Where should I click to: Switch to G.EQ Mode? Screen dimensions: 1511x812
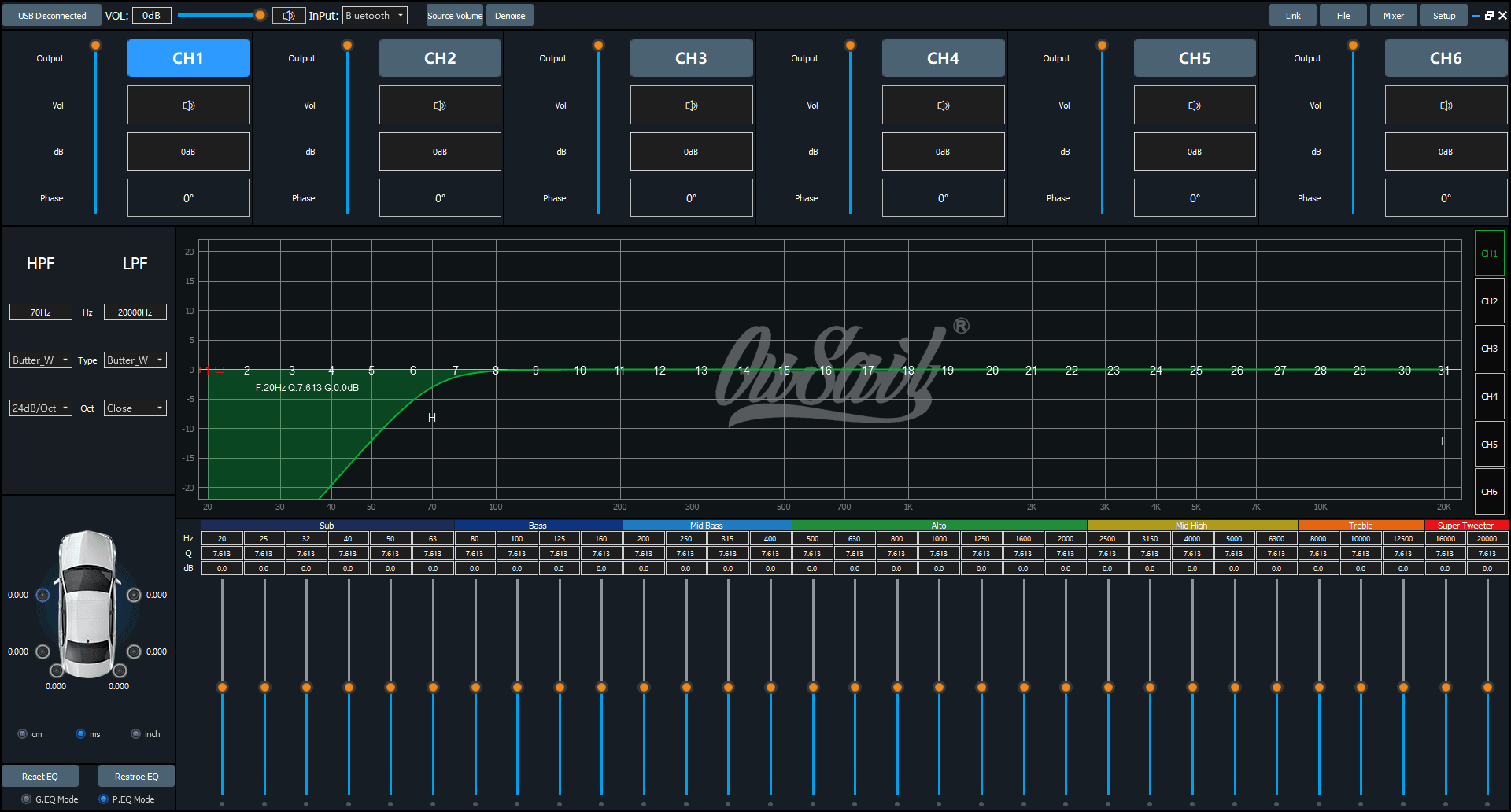27,799
